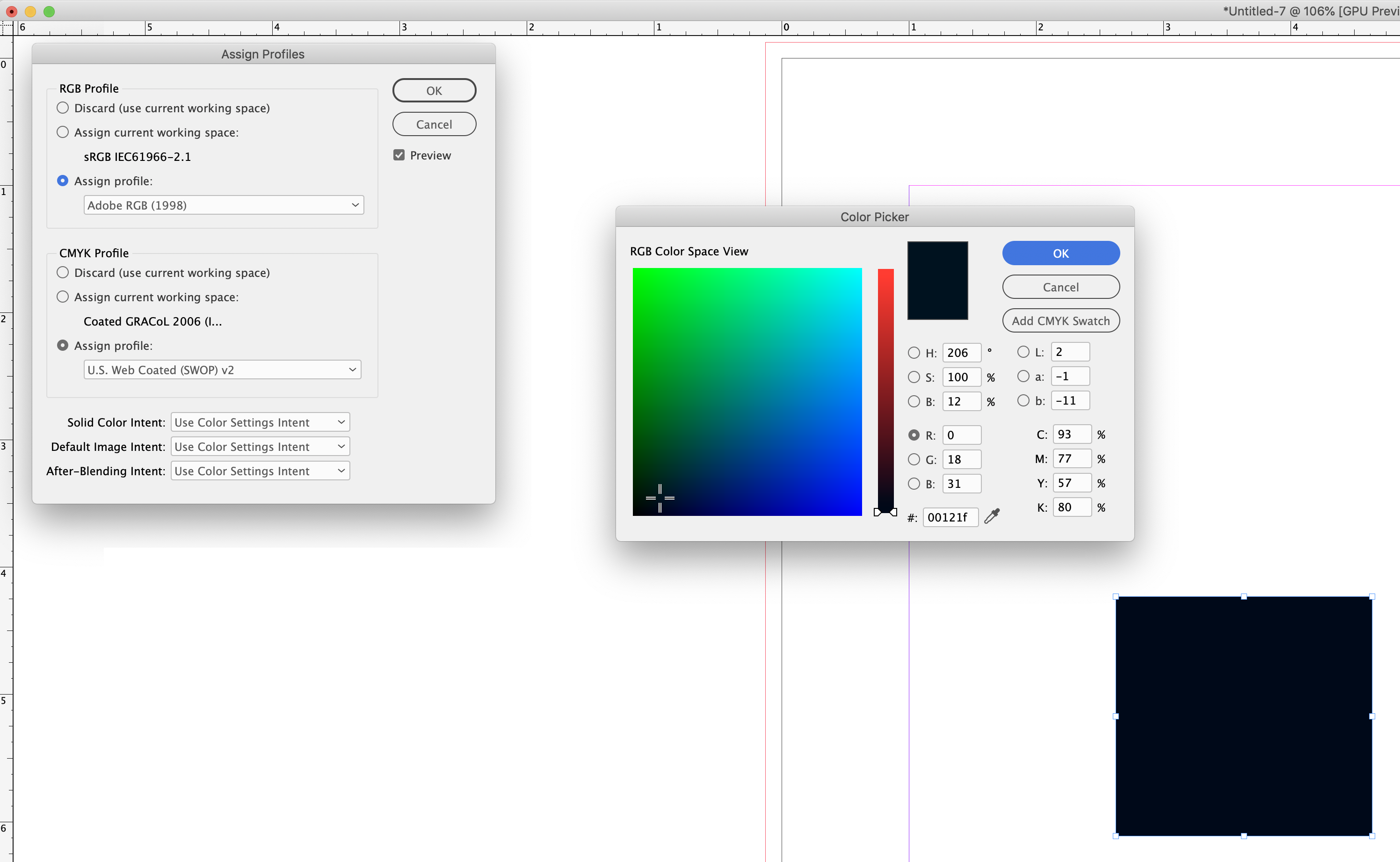
Task: Open the After-Blending Intent dropdown
Action: click(x=259, y=471)
